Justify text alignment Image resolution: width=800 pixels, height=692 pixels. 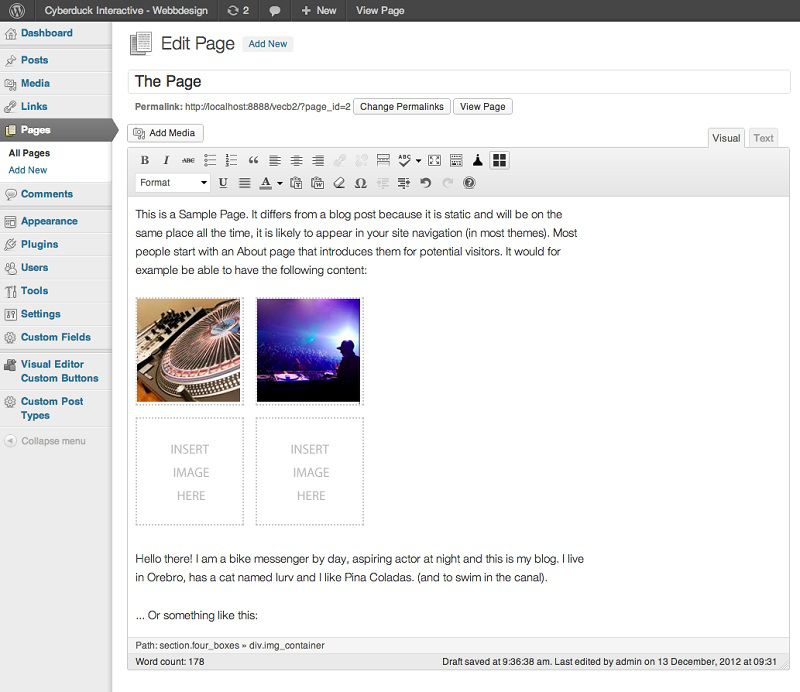(245, 183)
